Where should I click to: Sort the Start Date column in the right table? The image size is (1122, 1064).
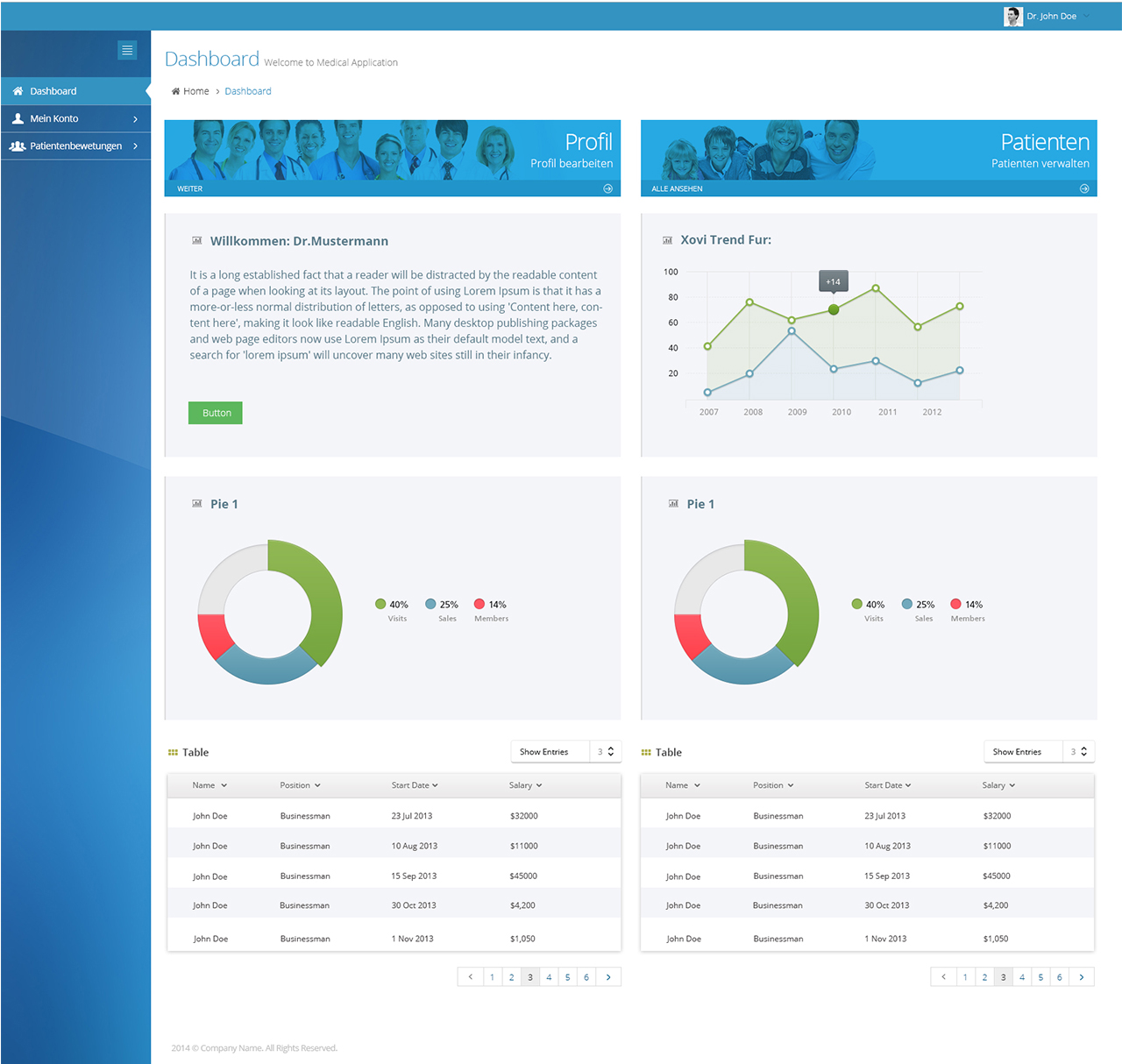(x=887, y=784)
